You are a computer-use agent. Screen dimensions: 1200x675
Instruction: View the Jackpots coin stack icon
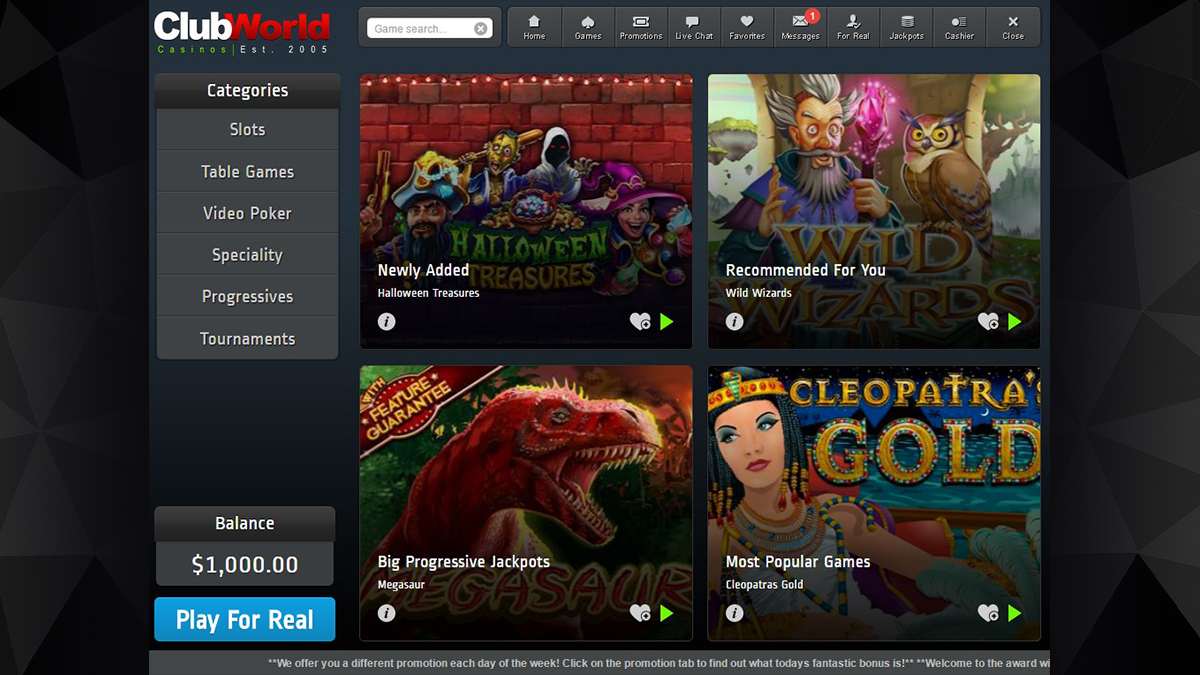tap(906, 27)
